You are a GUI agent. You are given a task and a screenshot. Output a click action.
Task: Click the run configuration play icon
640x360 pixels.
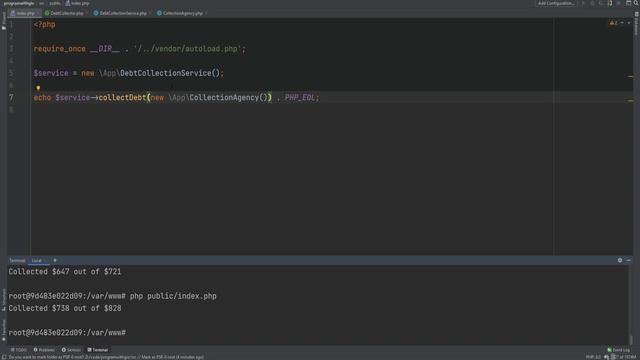(x=583, y=3)
